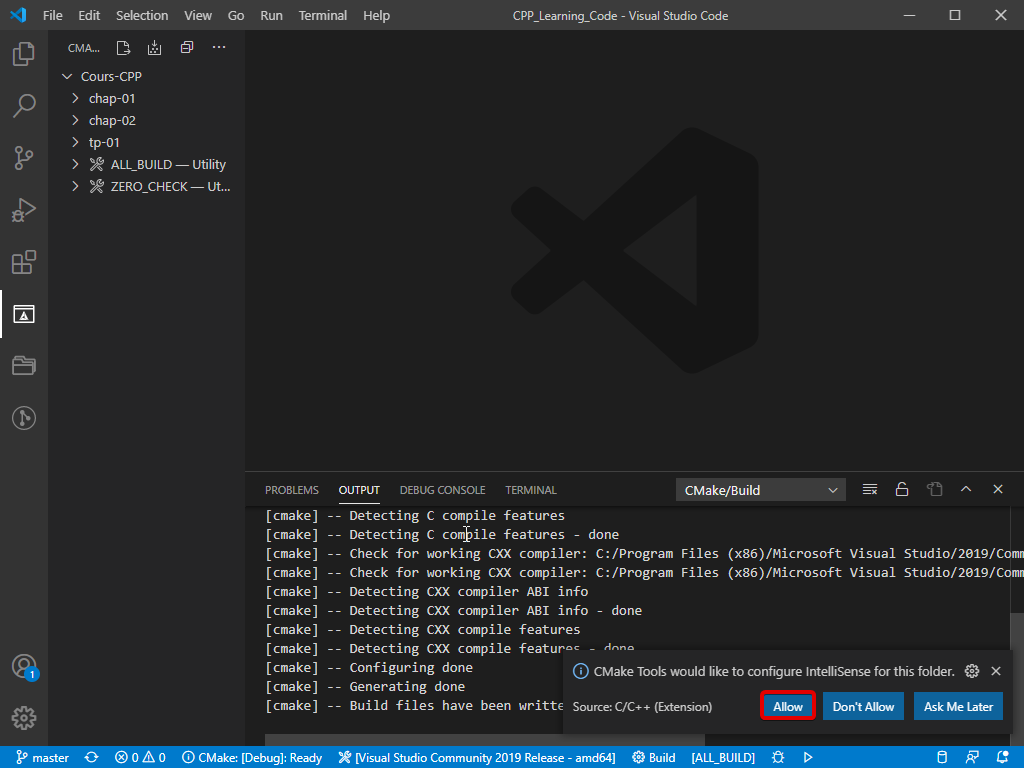Click the cylinder icon in status bar

pos(942,758)
